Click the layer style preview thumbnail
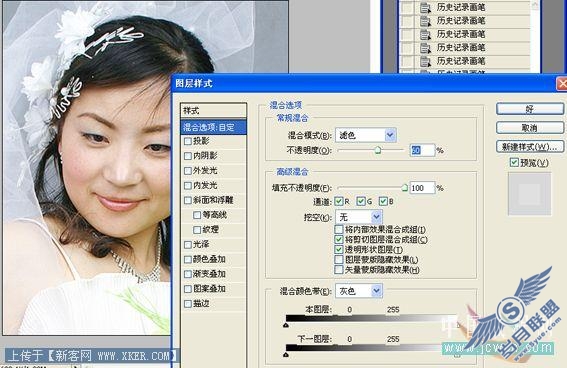This screenshot has width=567, height=368. pyautogui.click(x=529, y=194)
